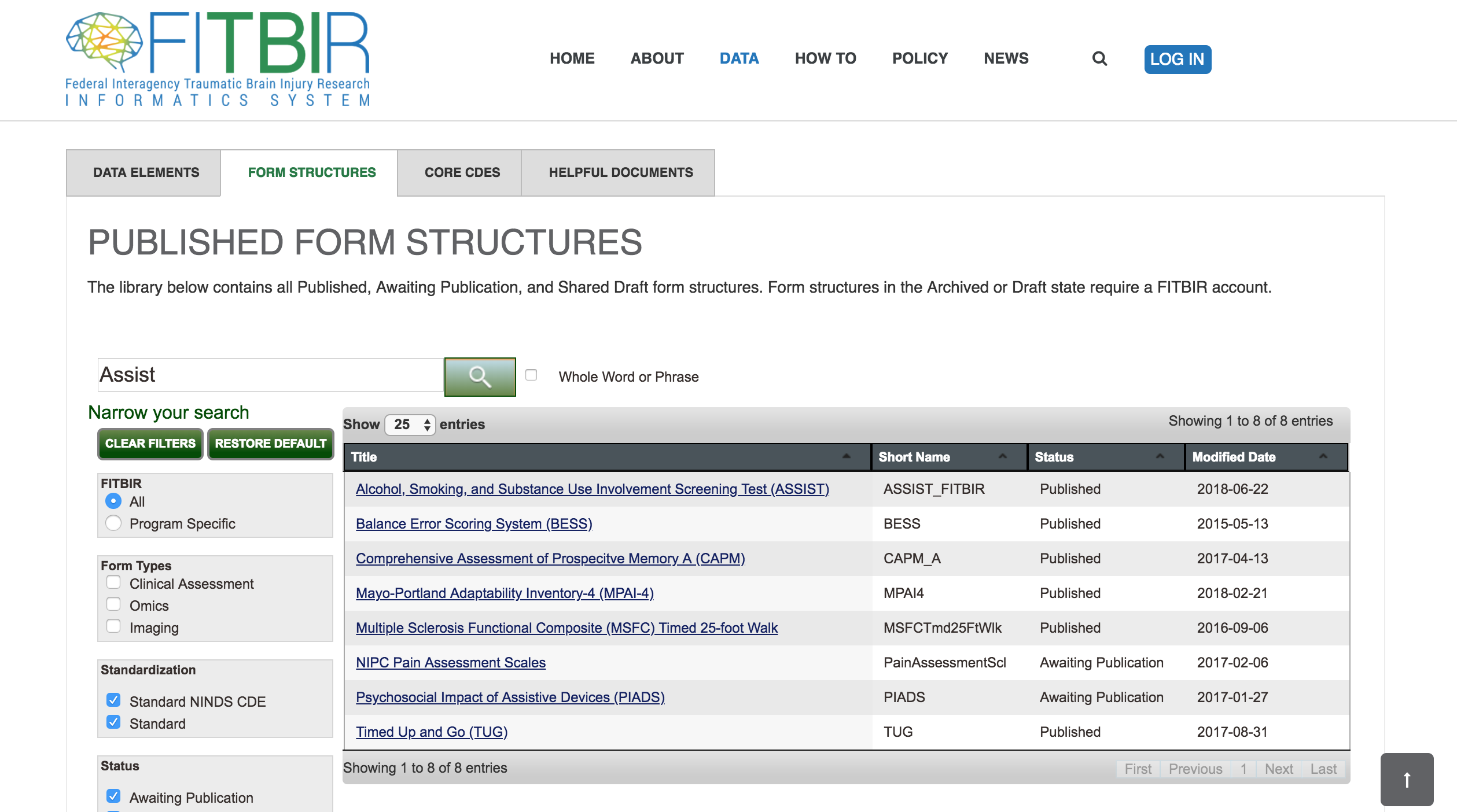Uncheck Awaiting Publication status checkbox
Image resolution: width=1457 pixels, height=812 pixels.
pyautogui.click(x=113, y=796)
